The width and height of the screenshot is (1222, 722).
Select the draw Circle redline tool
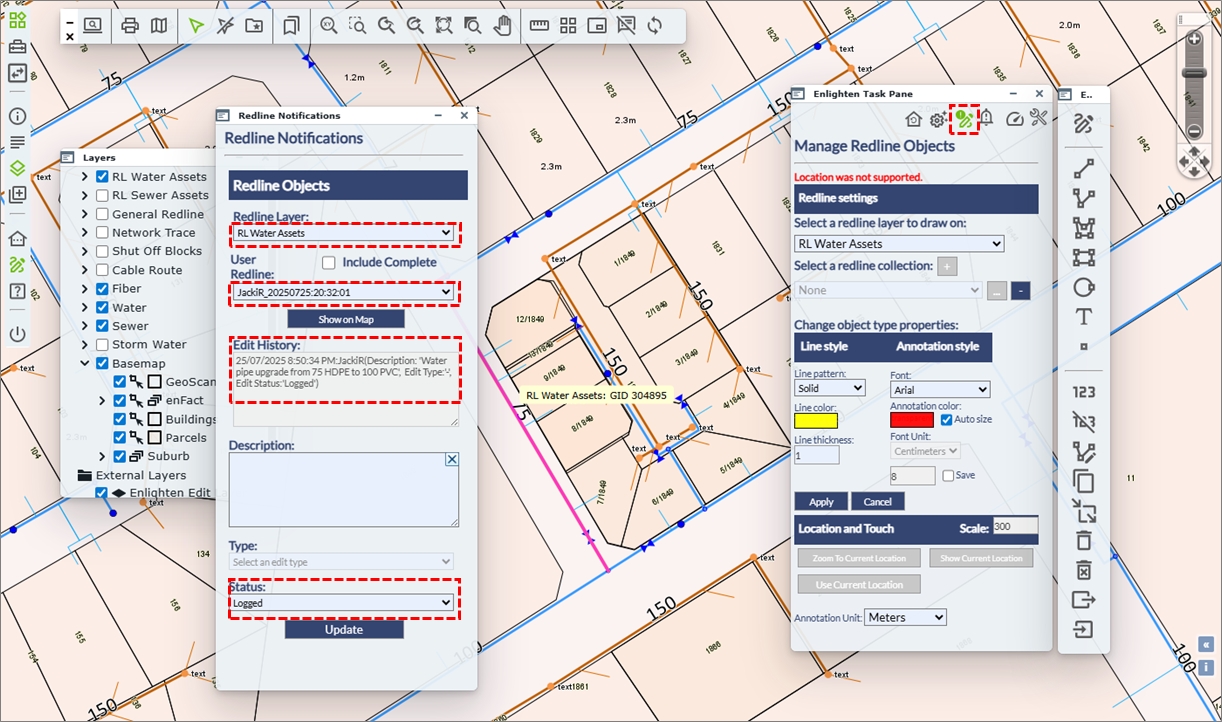[1083, 287]
